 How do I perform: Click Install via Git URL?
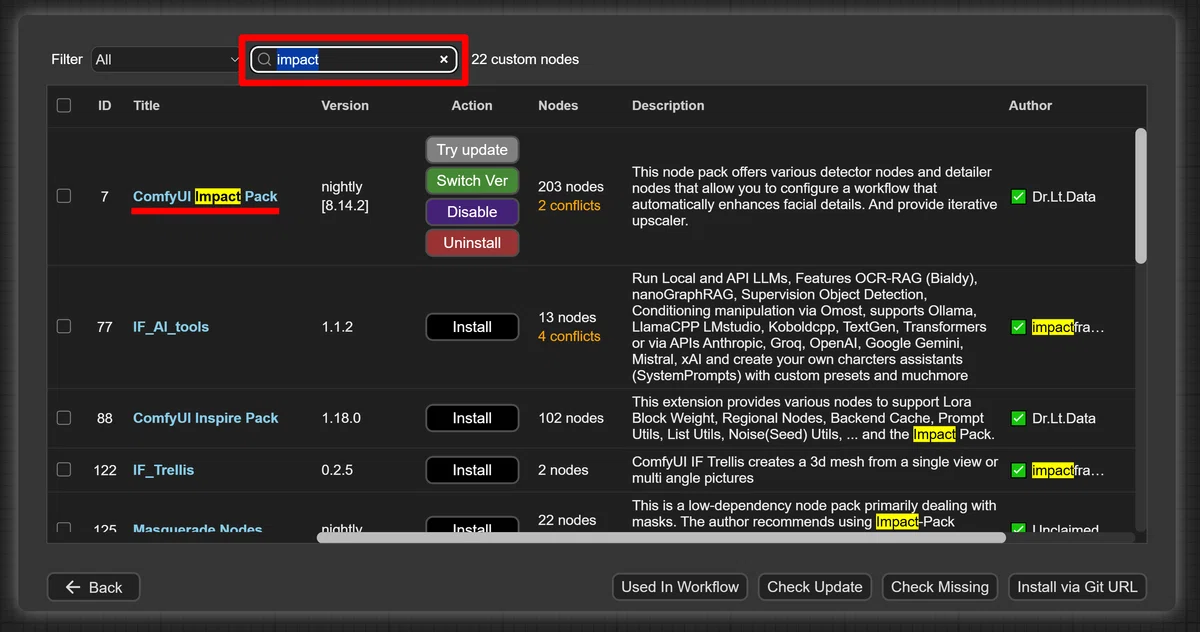(1077, 587)
